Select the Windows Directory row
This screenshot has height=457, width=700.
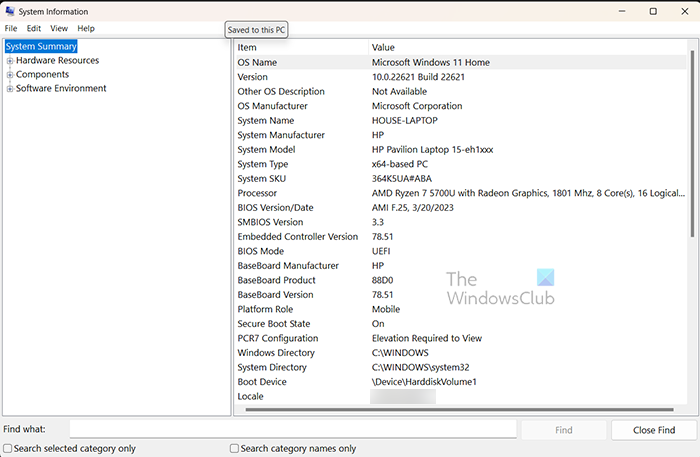pyautogui.click(x=461, y=353)
